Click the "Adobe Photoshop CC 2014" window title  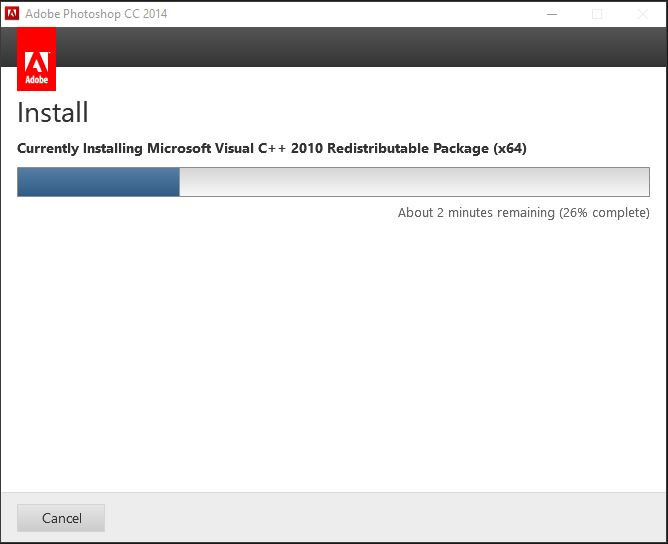(x=96, y=13)
